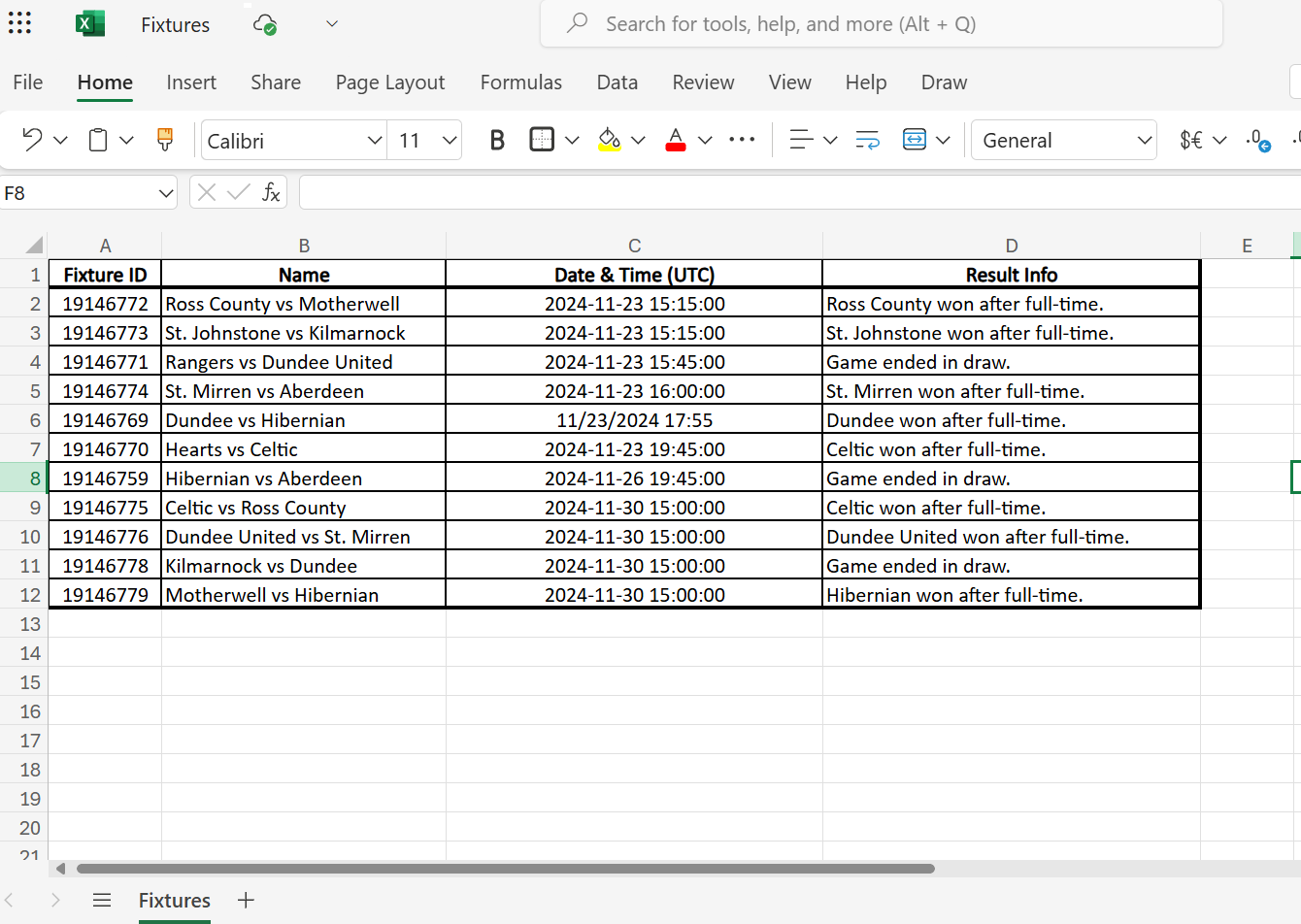Select cell 'Rangers vs Dundee United'
The image size is (1301, 924).
(304, 361)
